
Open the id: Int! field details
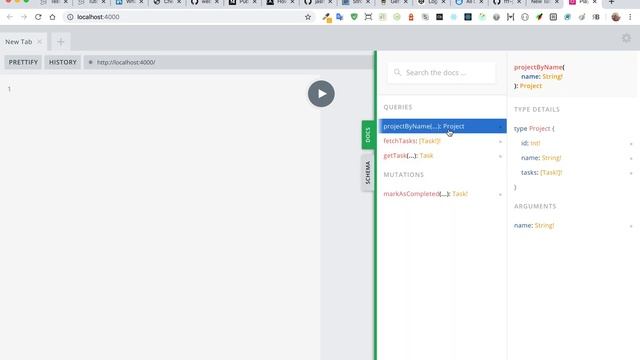coord(531,143)
